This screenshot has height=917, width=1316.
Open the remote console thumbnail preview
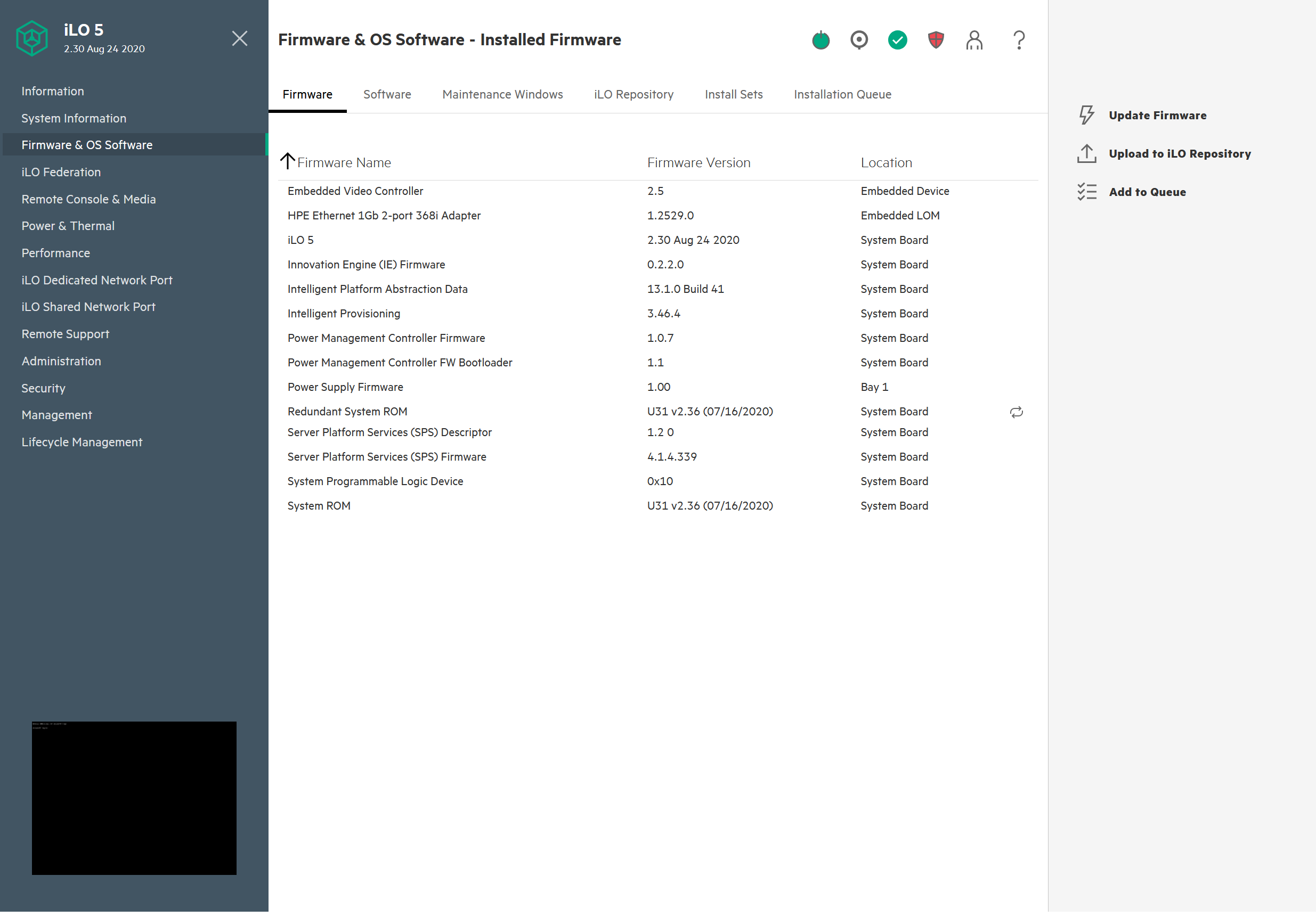[x=134, y=797]
